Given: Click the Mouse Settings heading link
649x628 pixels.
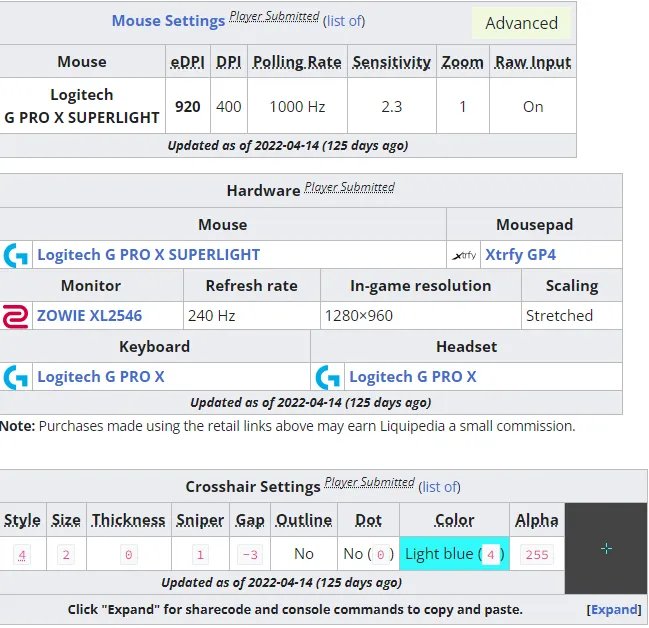Looking at the screenshot, I should pos(168,21).
